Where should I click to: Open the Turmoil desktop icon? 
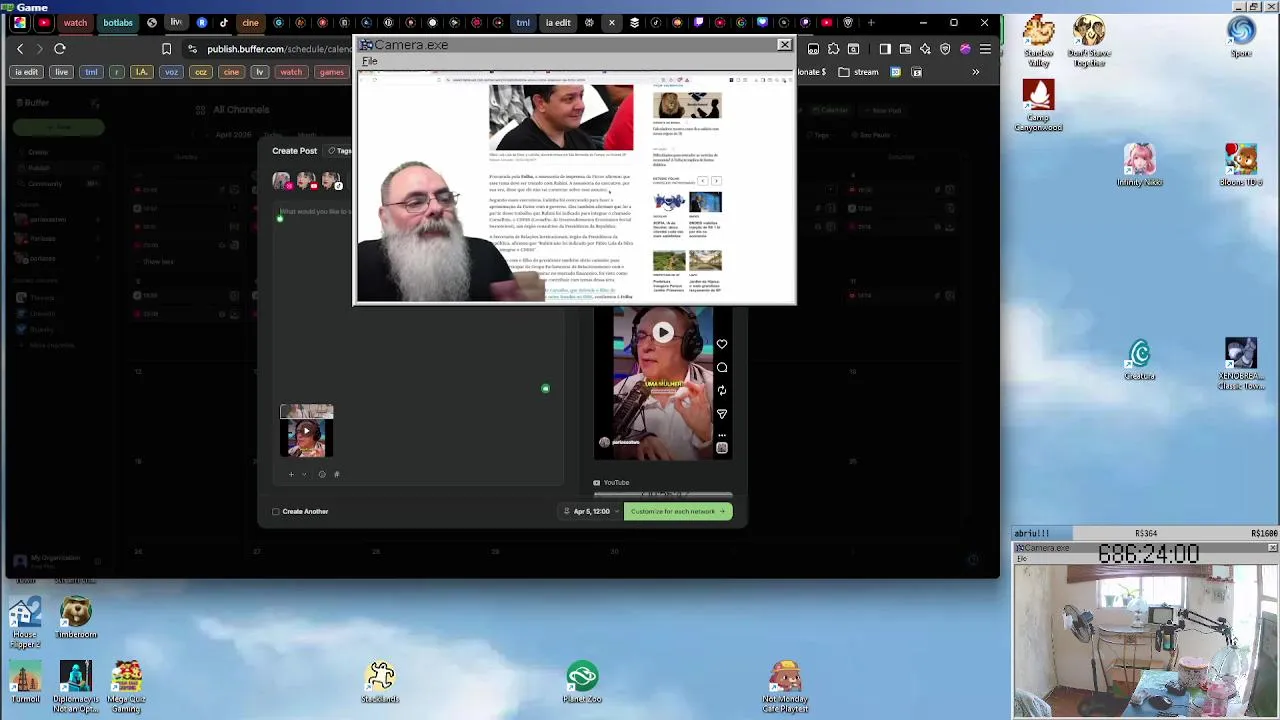[25, 682]
